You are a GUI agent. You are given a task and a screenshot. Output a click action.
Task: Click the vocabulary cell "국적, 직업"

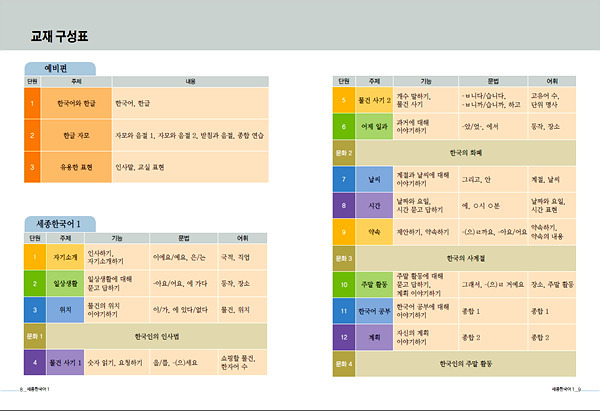[x=243, y=257]
